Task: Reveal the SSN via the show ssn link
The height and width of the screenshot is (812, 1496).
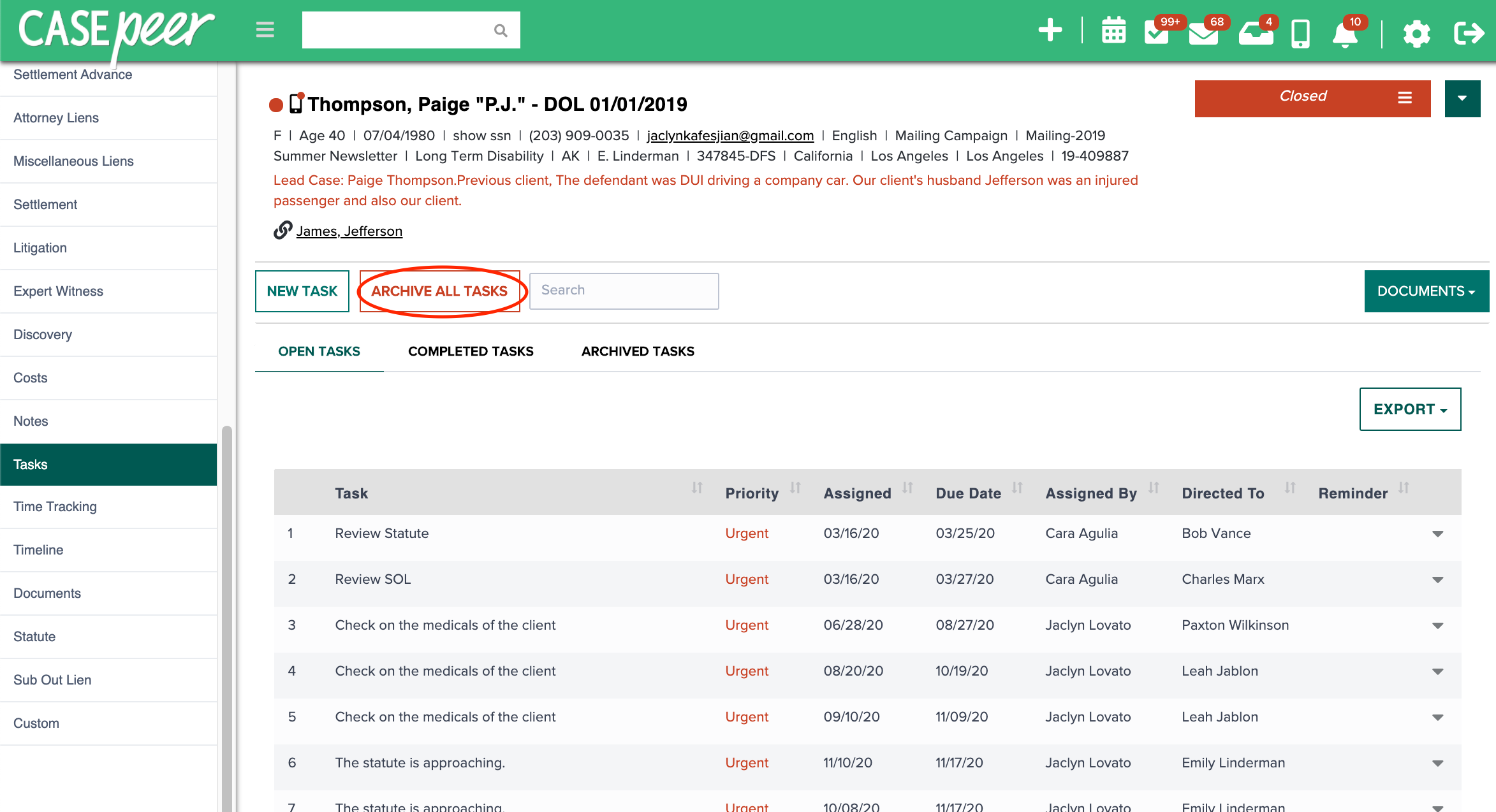Action: 481,135
